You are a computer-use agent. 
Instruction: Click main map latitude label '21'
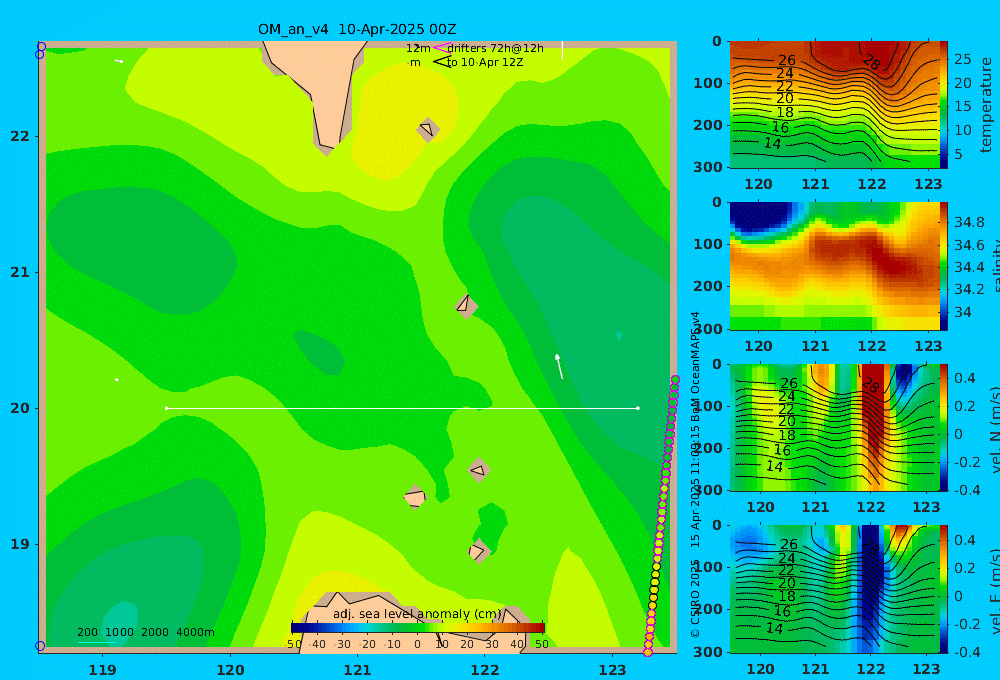click(20, 272)
